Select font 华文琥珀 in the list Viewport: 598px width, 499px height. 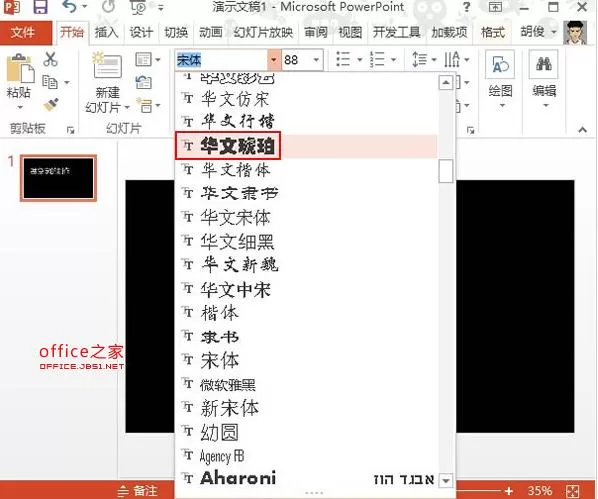tap(306, 146)
